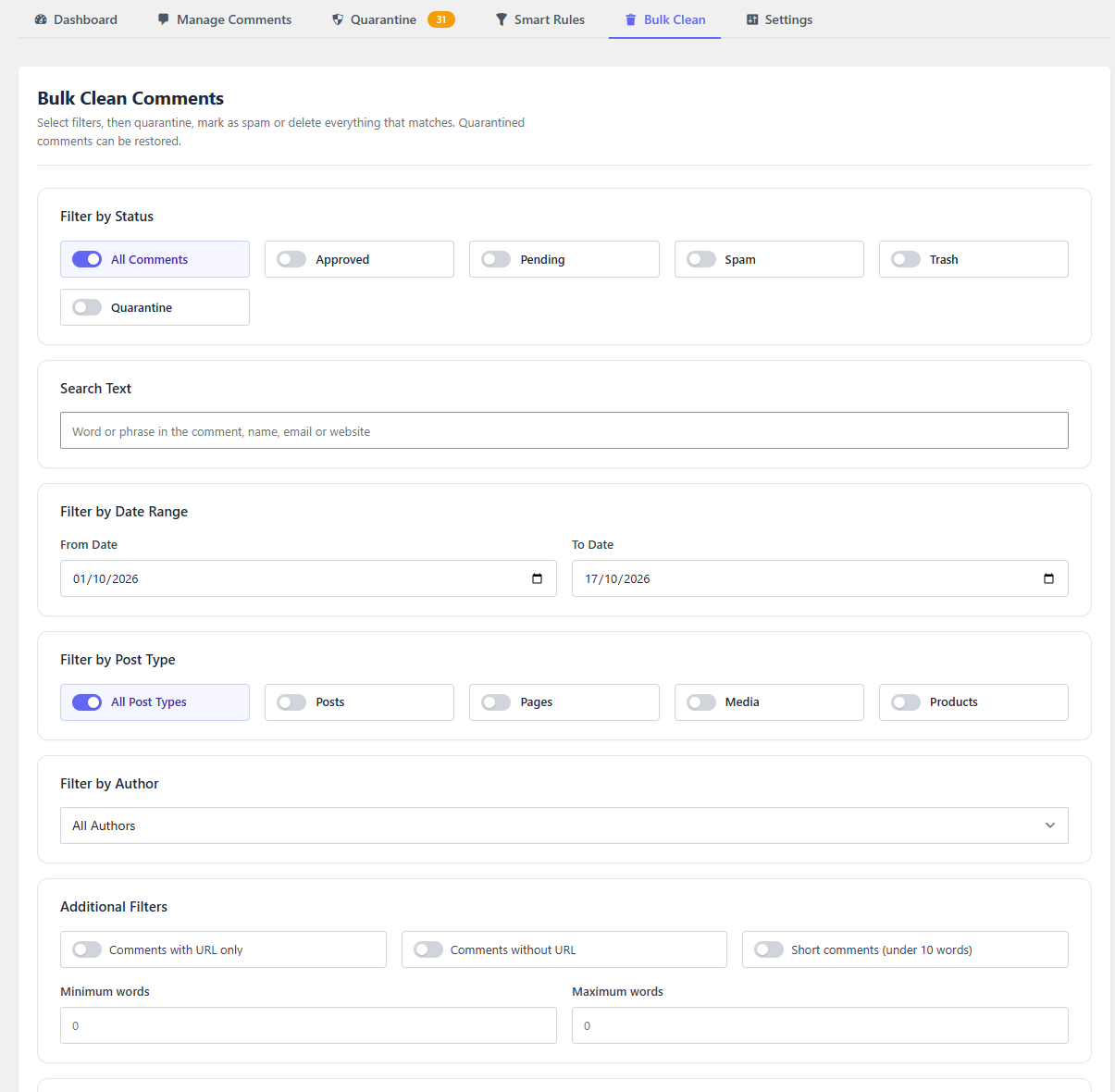Viewport: 1115px width, 1092px height.
Task: Click the Additional Filters heading
Action: point(114,907)
